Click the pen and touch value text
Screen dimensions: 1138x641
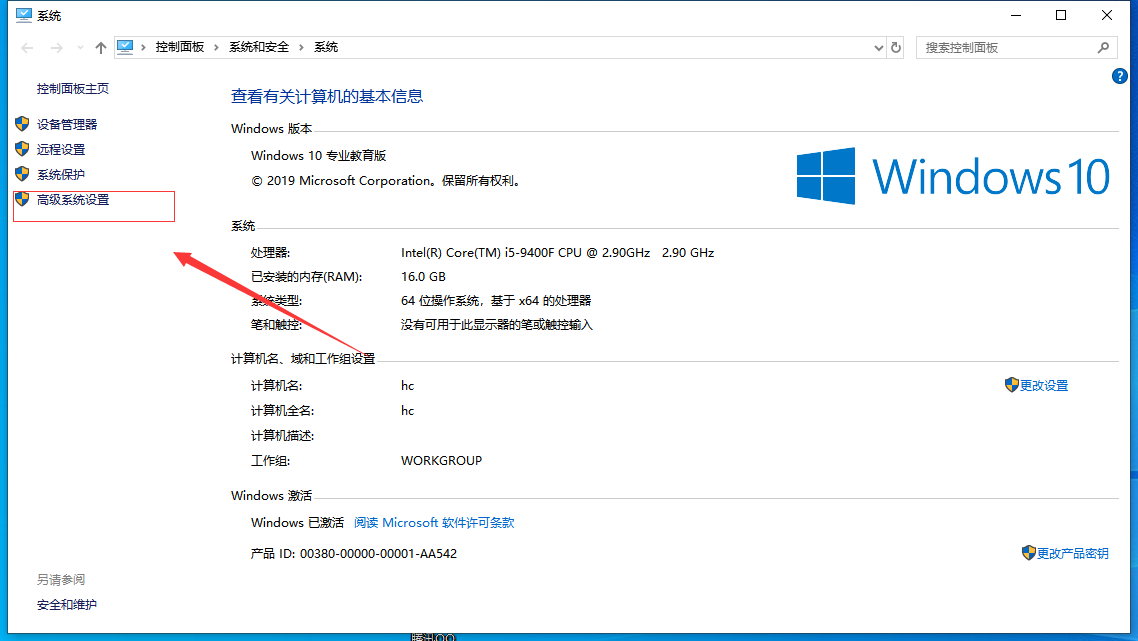[496, 324]
